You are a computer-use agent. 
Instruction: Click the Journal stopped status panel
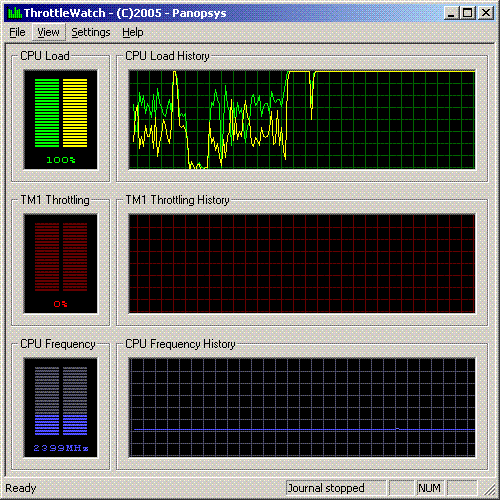336,488
